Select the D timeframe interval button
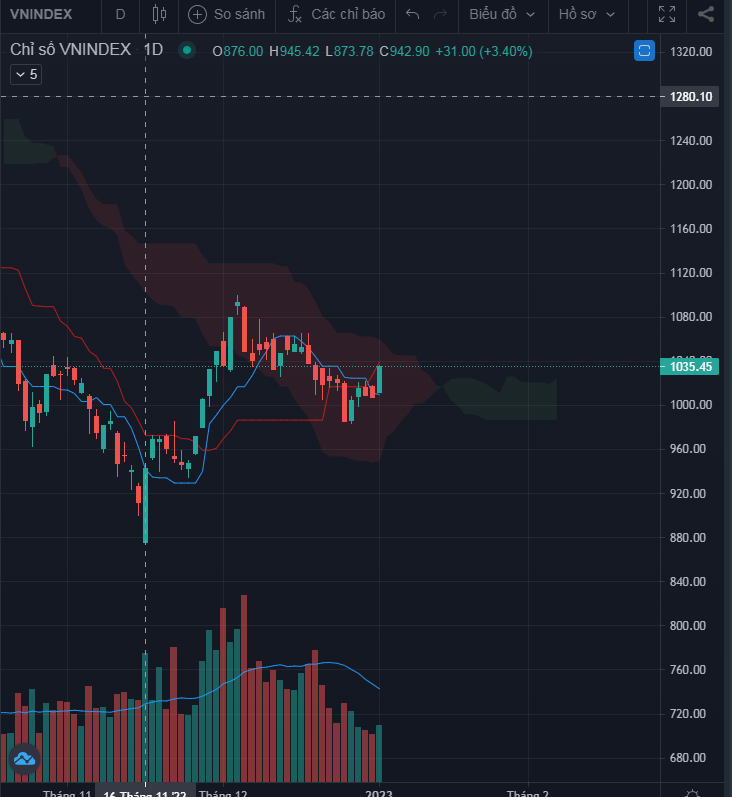This screenshot has width=732, height=797. 120,14
